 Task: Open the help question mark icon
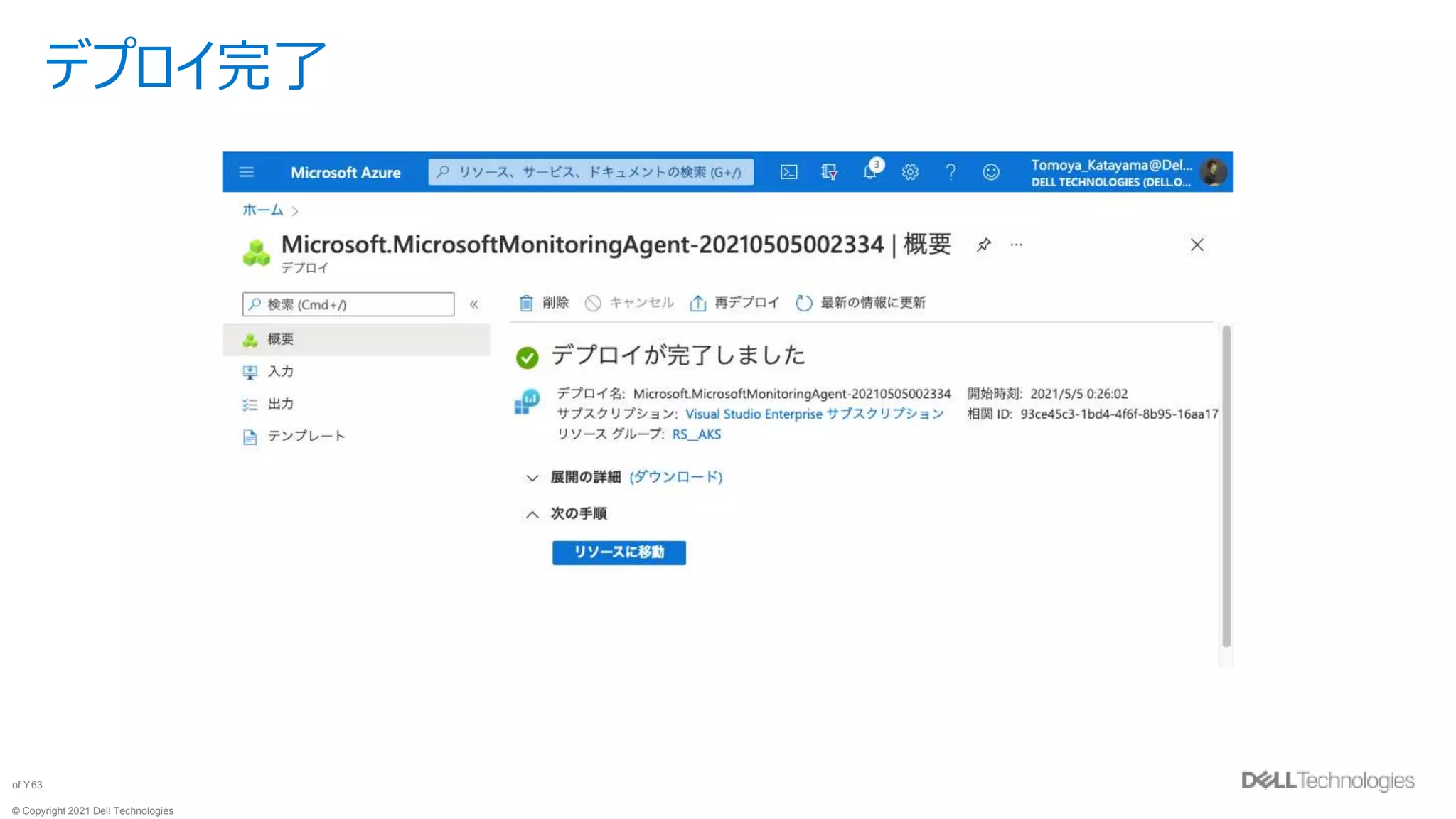[951, 172]
